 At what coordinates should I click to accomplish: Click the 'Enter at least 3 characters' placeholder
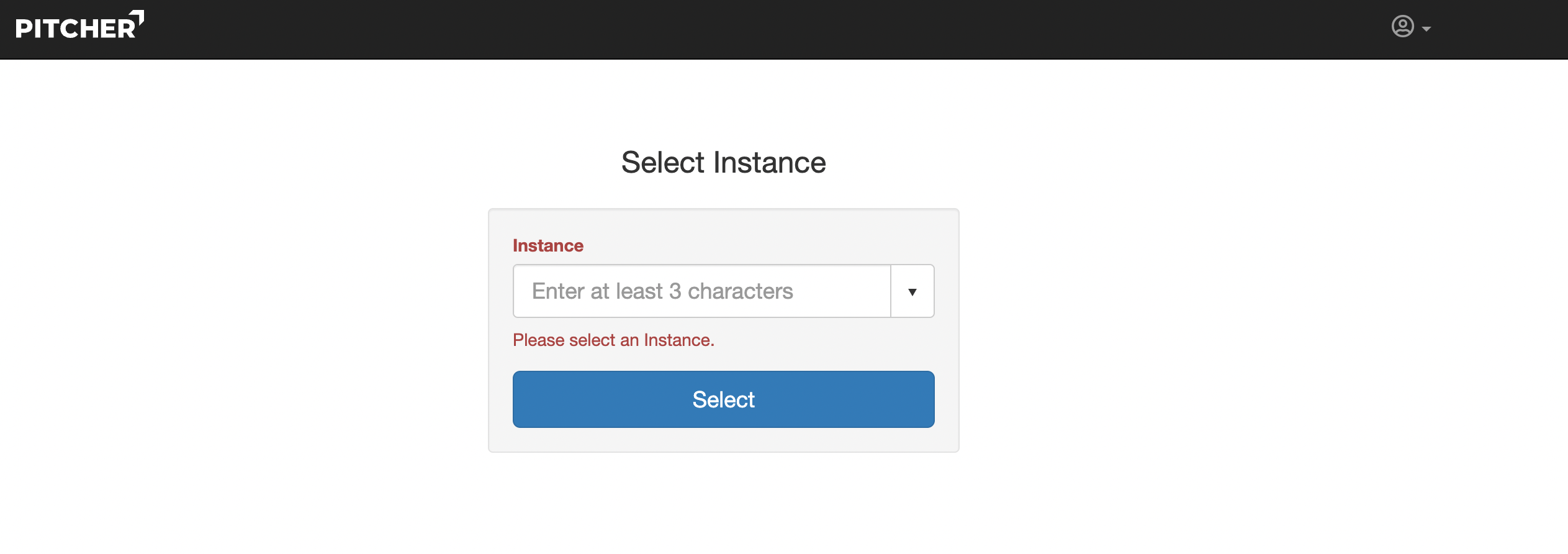[662, 291]
